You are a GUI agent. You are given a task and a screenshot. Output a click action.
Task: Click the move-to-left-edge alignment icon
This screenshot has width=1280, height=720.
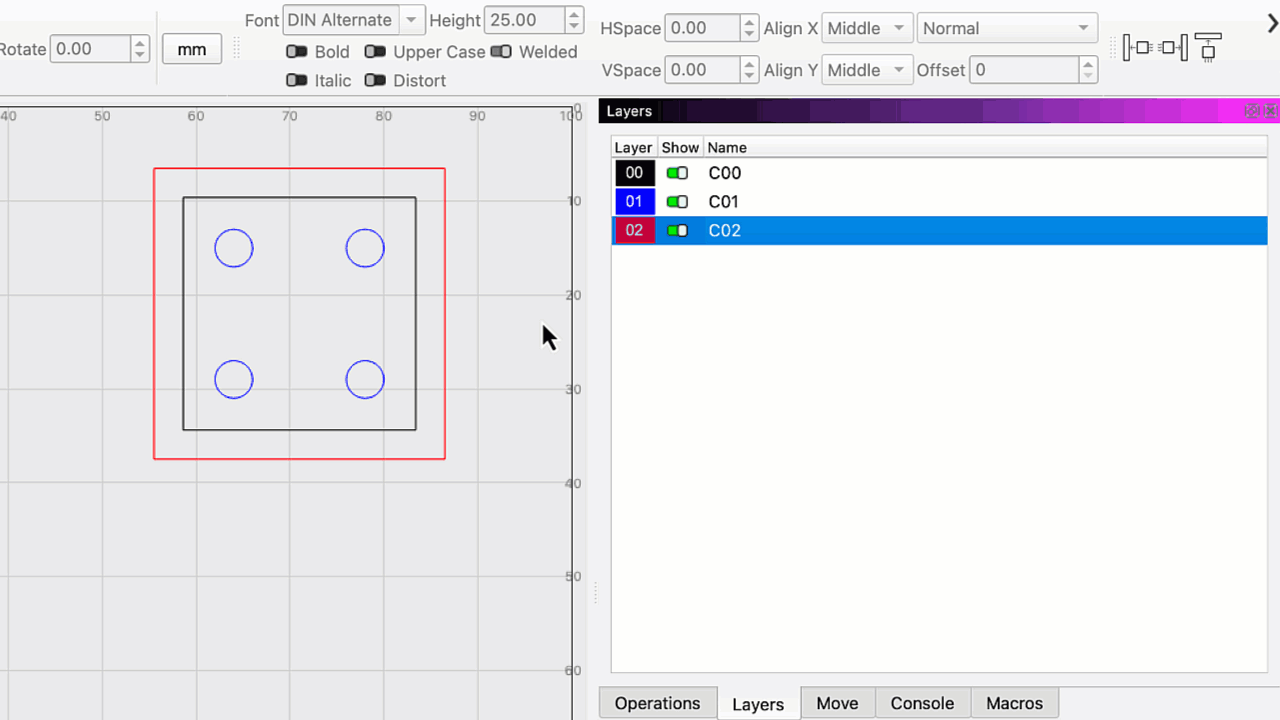1138,47
